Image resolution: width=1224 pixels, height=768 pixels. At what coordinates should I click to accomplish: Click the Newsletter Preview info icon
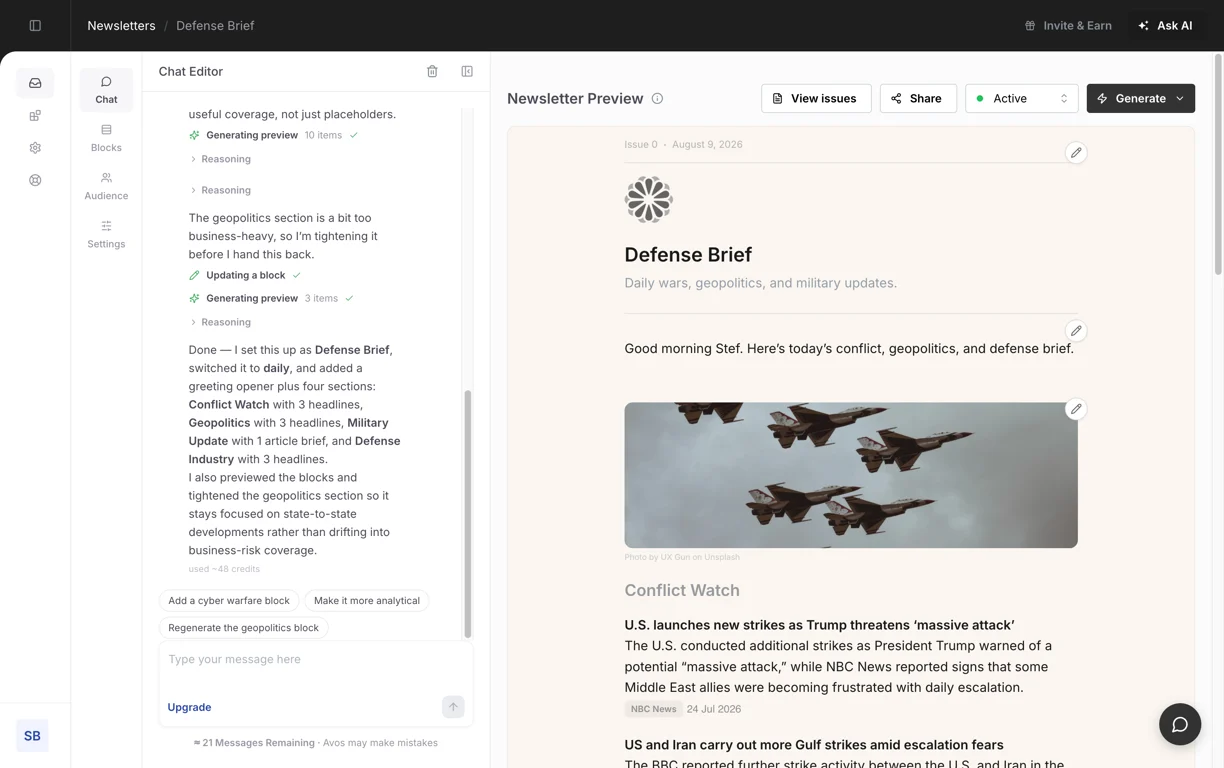coord(657,98)
